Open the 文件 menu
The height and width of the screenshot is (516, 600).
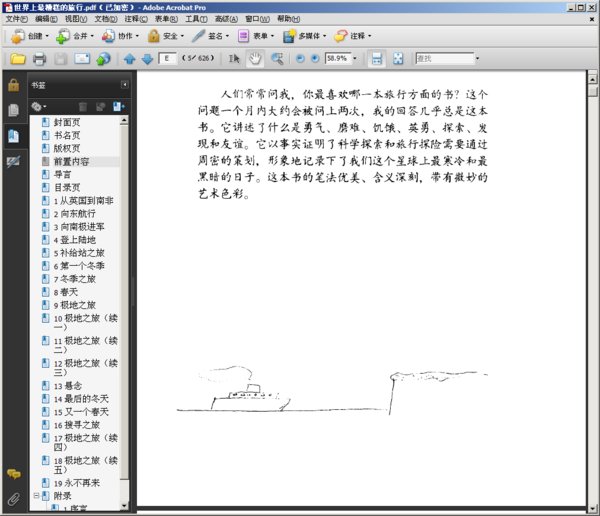(x=15, y=19)
